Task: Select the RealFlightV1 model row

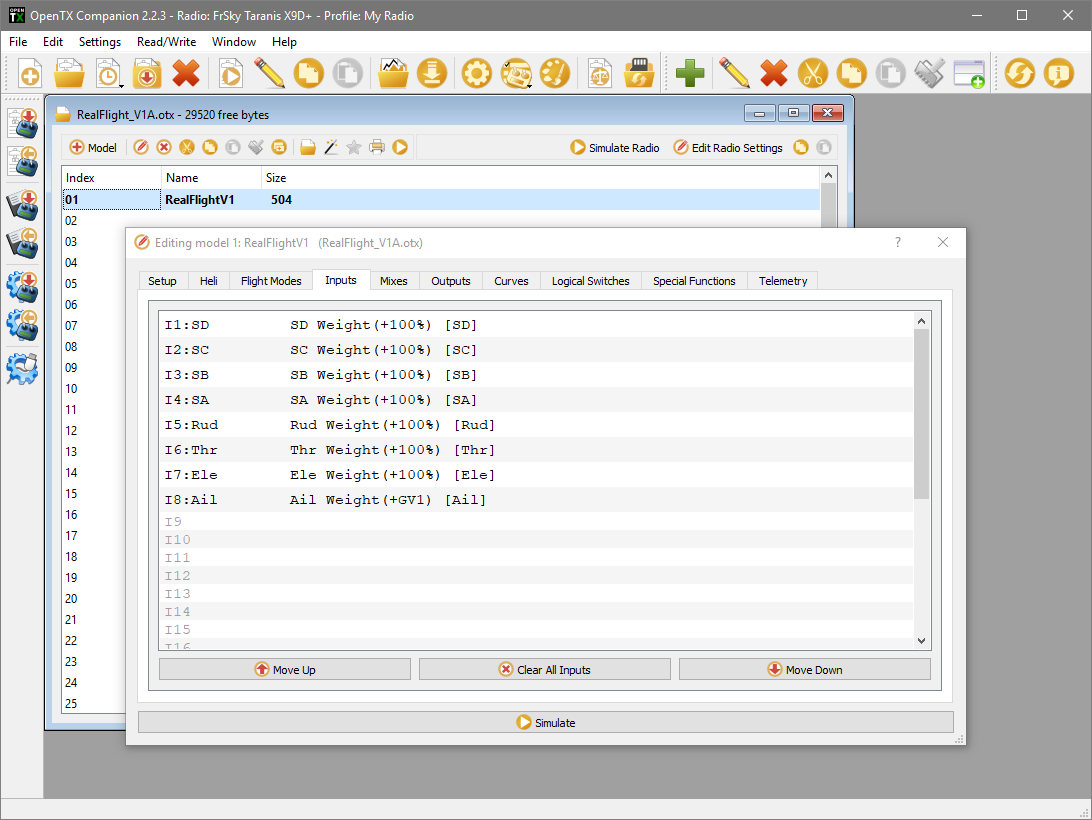Action: 441,200
